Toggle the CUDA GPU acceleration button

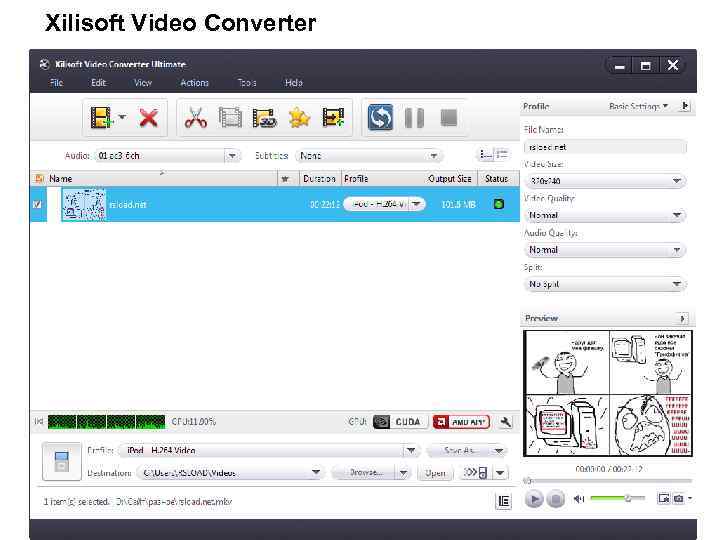(x=399, y=422)
